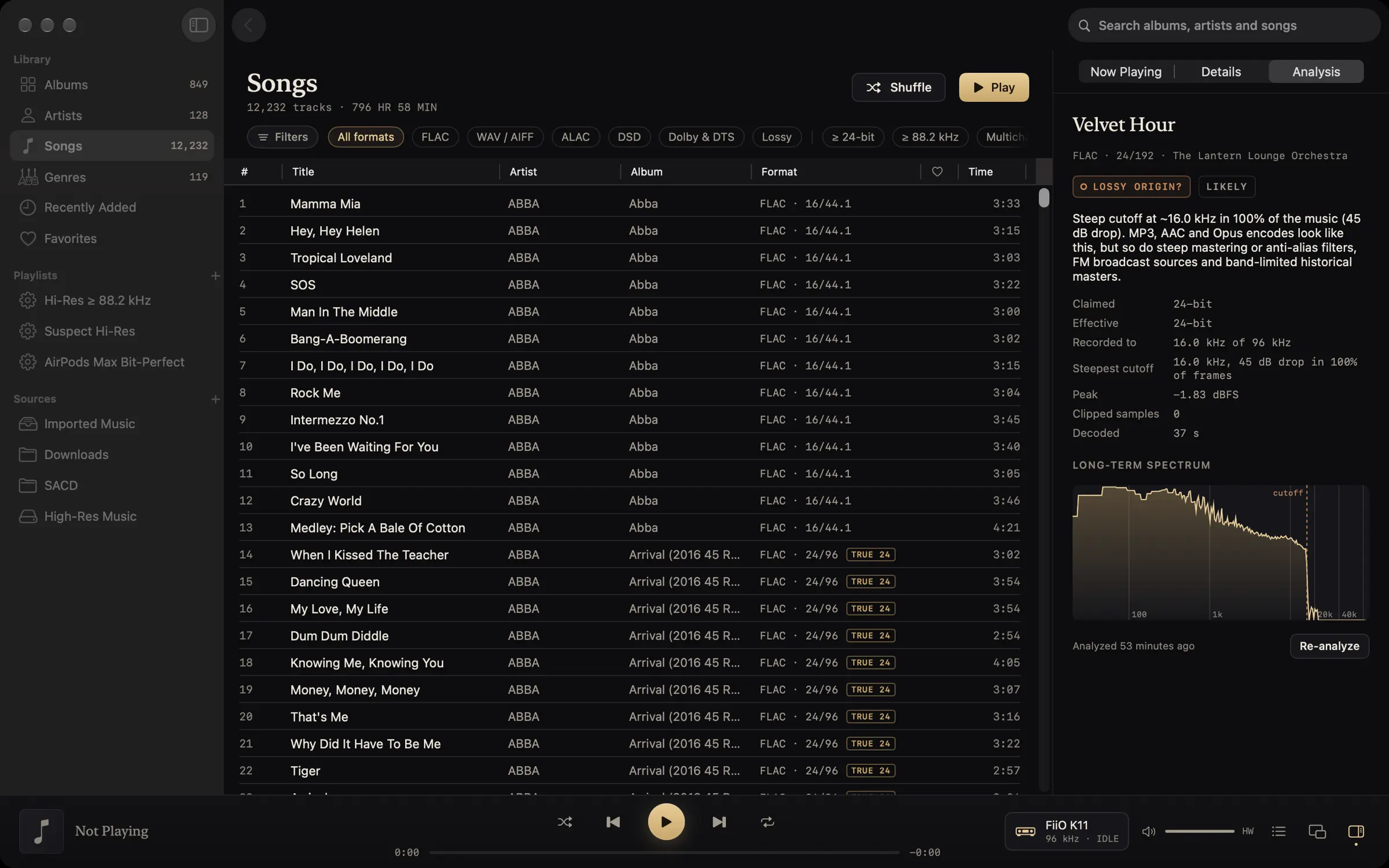Go back with the chevron button
This screenshot has height=868, width=1389.
(248, 25)
